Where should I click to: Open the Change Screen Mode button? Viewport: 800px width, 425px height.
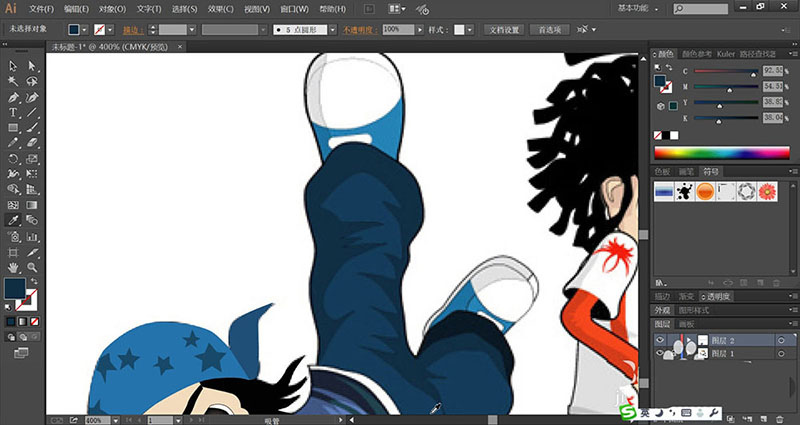click(21, 353)
